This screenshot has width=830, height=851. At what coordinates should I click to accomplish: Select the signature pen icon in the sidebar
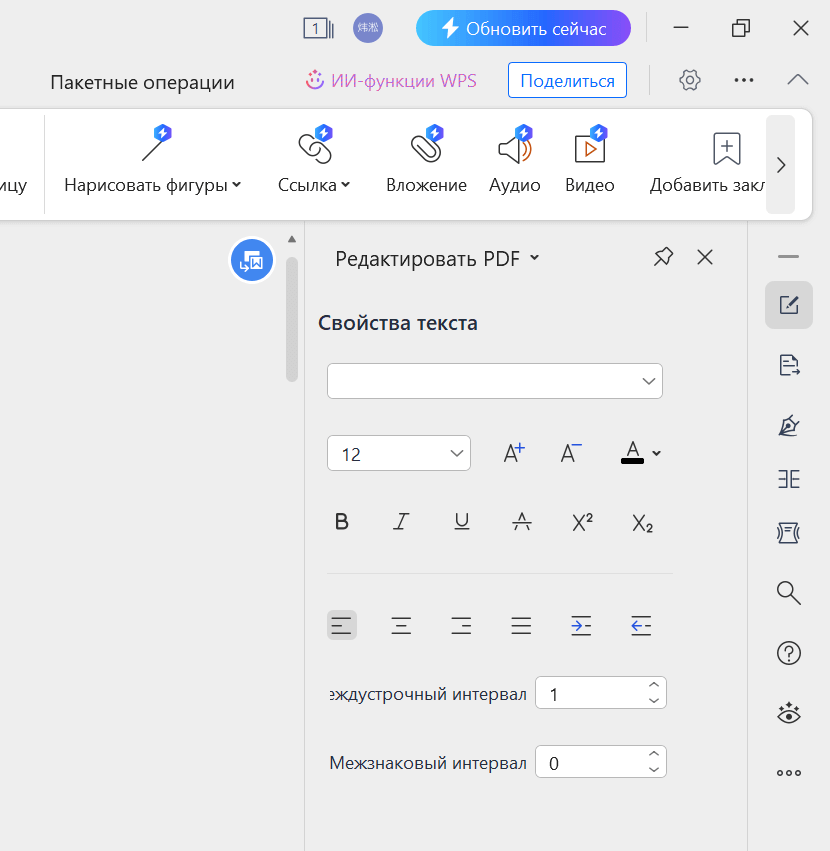click(x=788, y=425)
